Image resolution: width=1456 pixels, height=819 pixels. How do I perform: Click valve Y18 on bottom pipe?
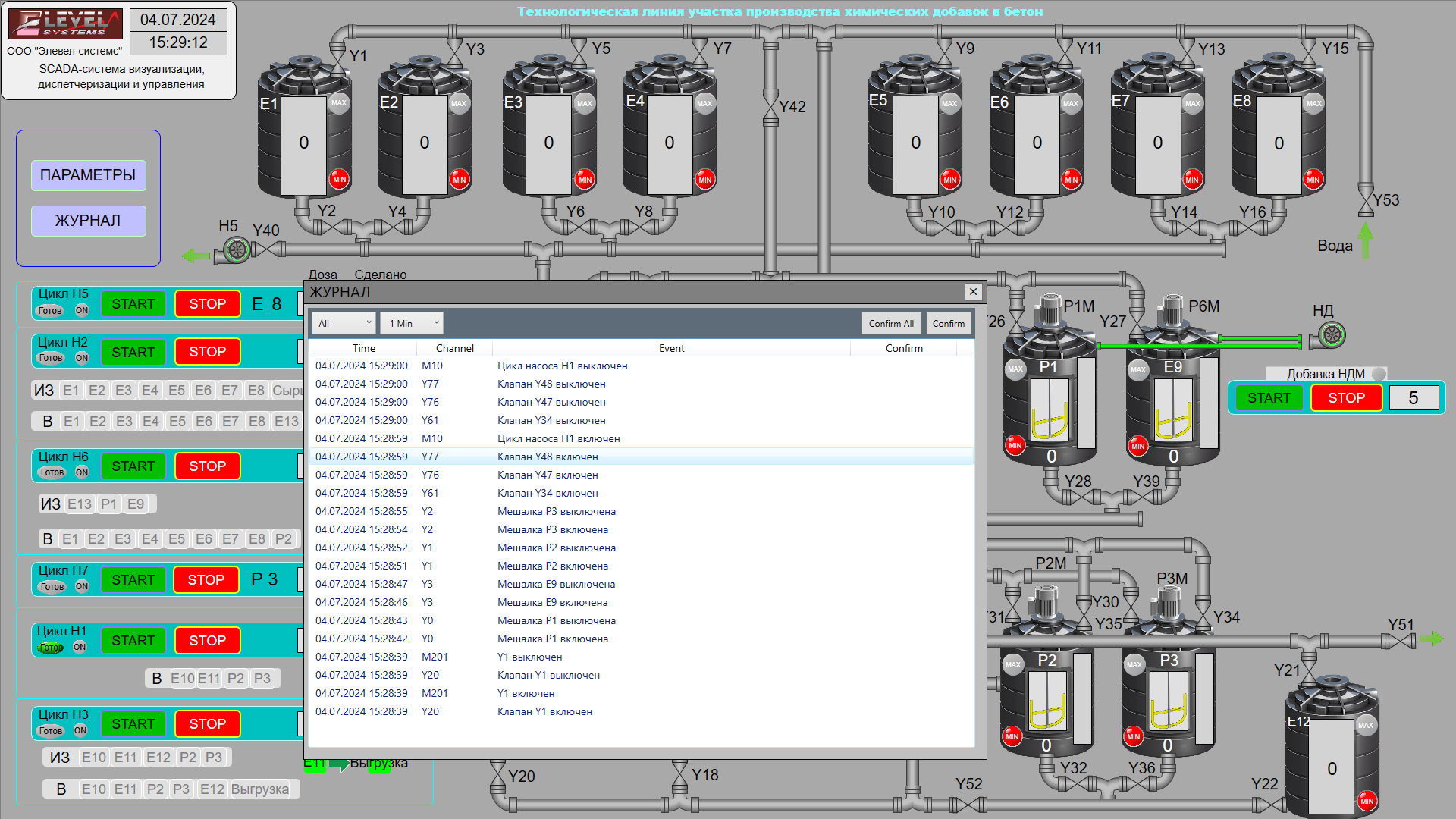[x=680, y=775]
